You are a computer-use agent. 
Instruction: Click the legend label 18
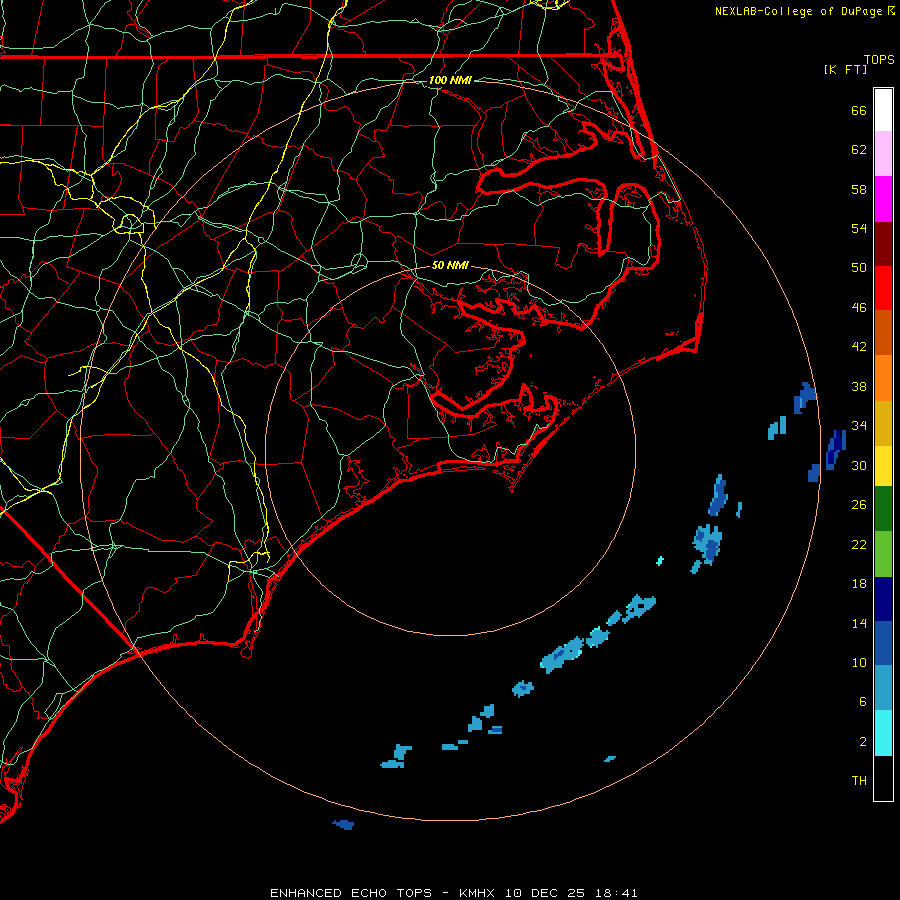(x=859, y=584)
